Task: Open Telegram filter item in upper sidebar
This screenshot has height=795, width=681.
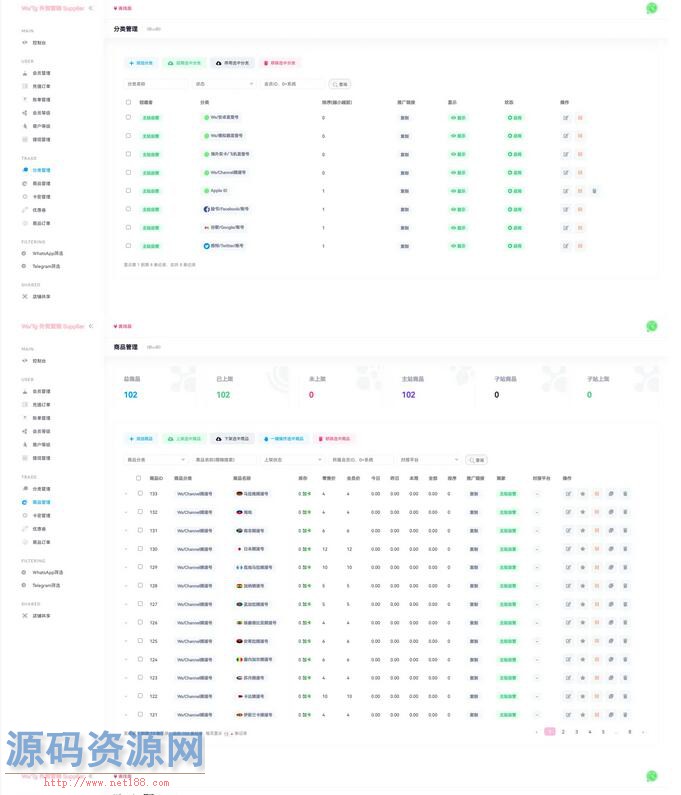Action: (x=41, y=266)
